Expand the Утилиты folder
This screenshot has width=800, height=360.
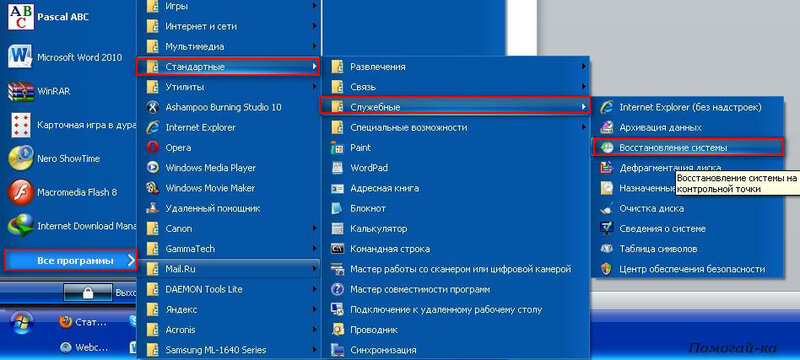coord(228,87)
